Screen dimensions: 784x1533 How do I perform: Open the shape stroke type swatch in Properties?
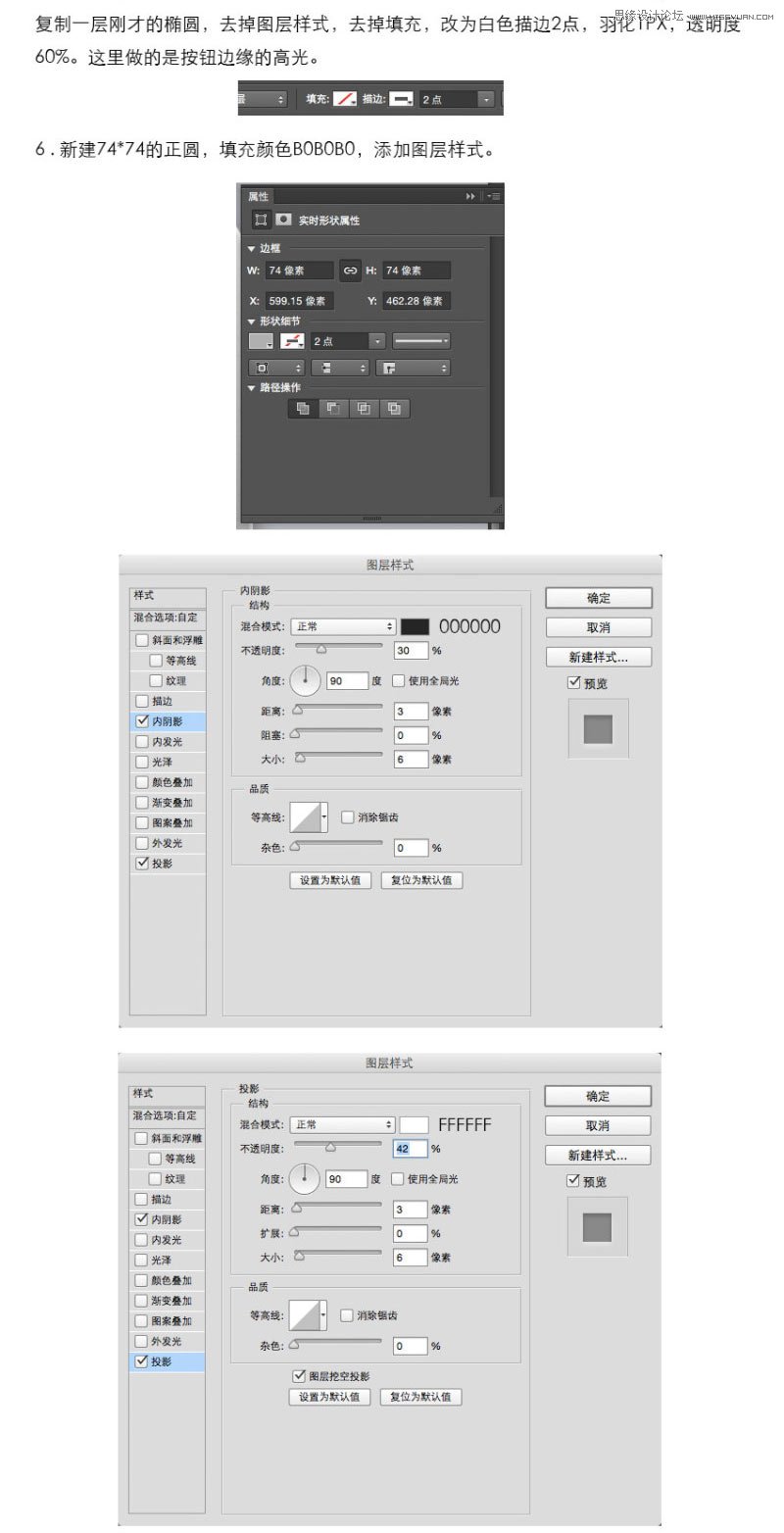[x=292, y=341]
